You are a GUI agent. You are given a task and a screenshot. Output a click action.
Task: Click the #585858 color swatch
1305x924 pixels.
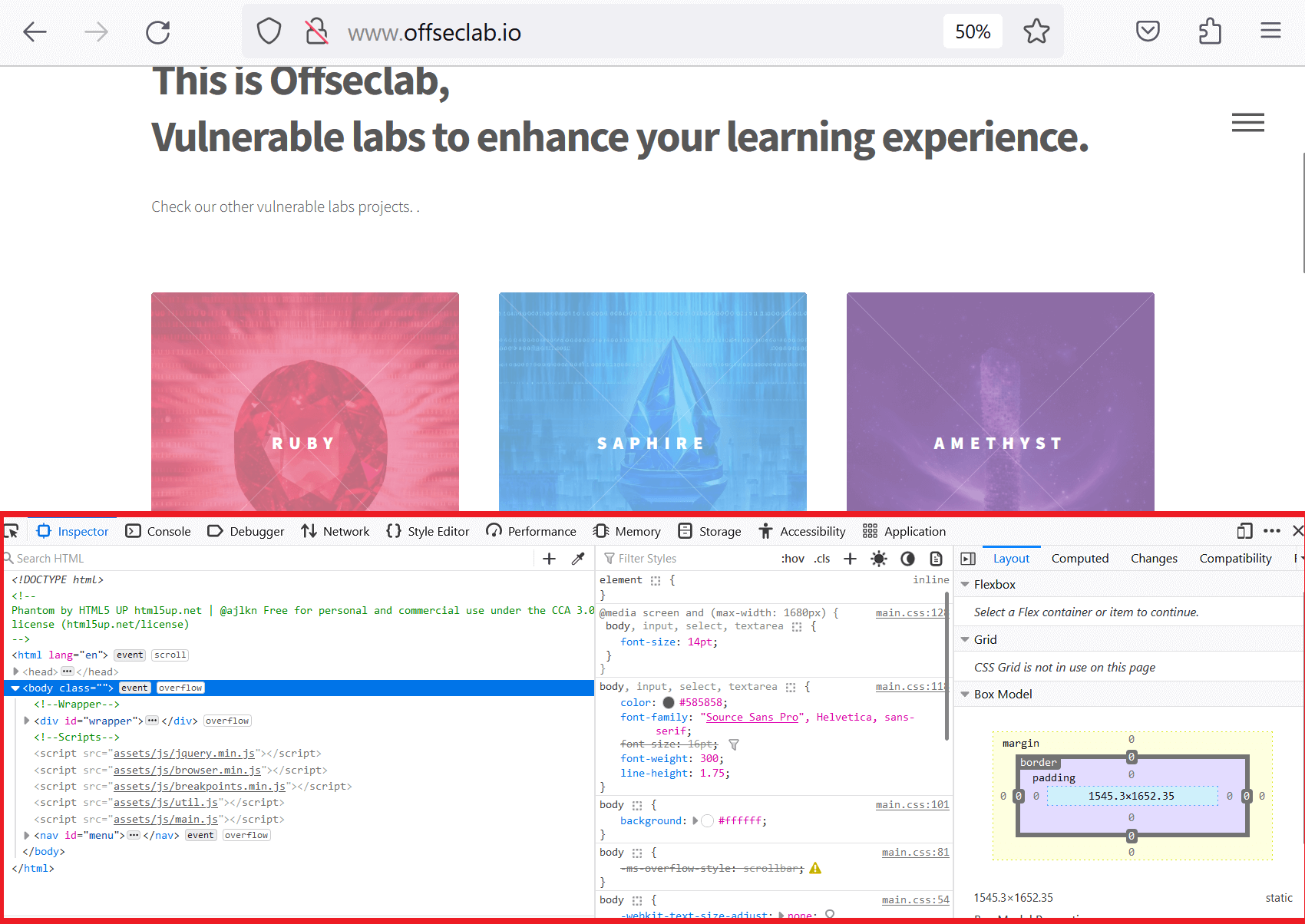(669, 702)
